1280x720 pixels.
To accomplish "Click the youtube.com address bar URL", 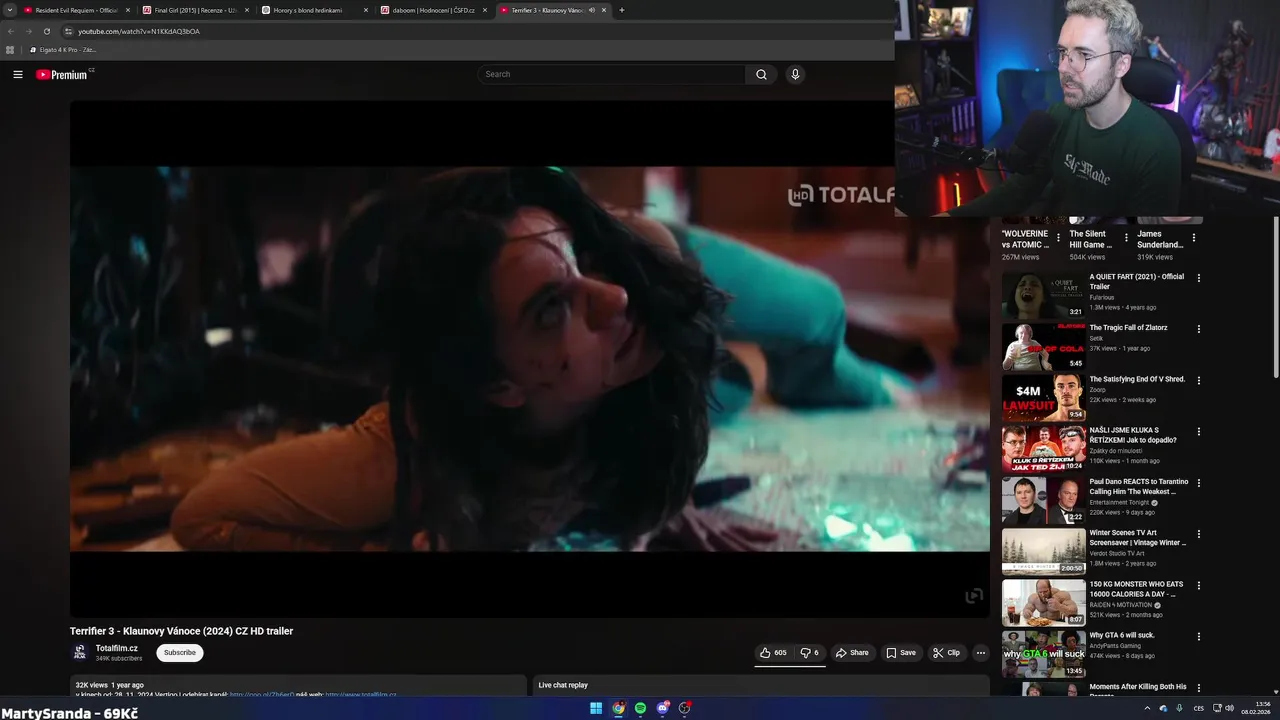I will pos(139,31).
